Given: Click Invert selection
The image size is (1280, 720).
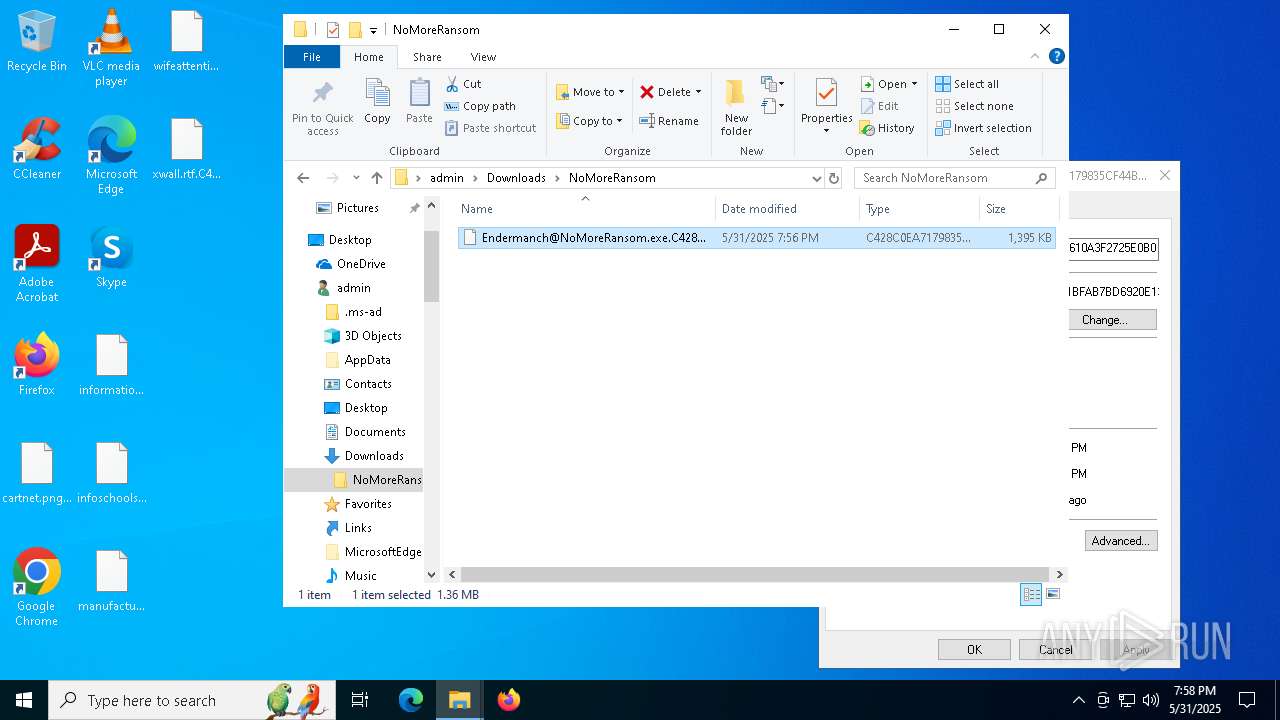Looking at the screenshot, I should [983, 128].
